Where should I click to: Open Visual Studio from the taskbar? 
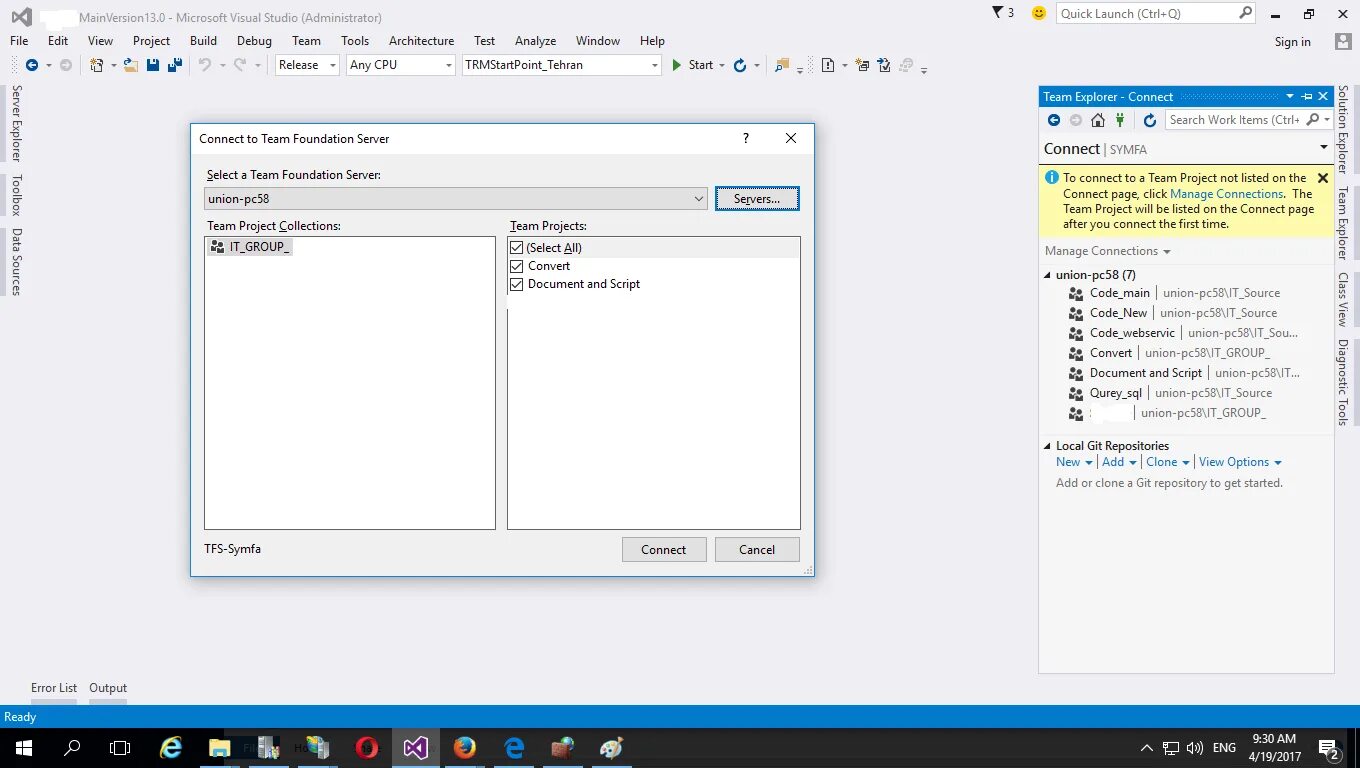[416, 747]
